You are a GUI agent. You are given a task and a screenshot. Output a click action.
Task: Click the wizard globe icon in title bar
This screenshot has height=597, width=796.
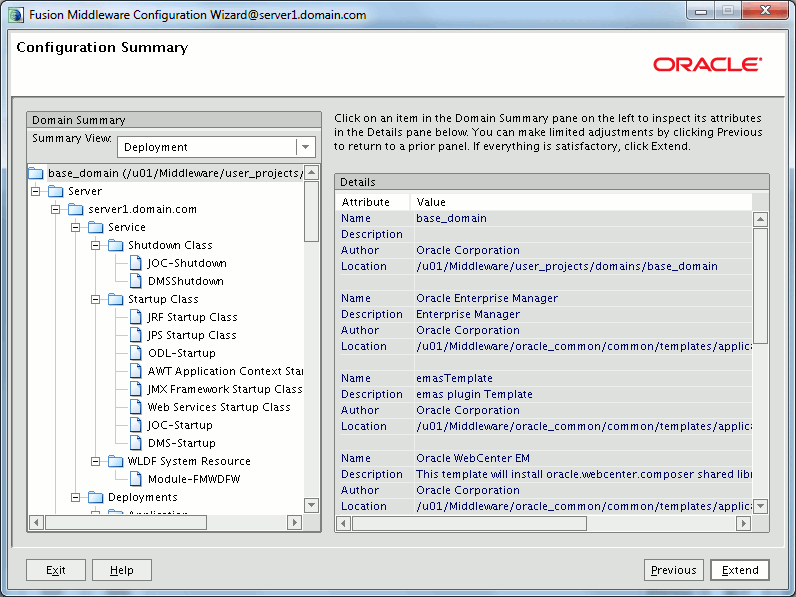point(16,15)
